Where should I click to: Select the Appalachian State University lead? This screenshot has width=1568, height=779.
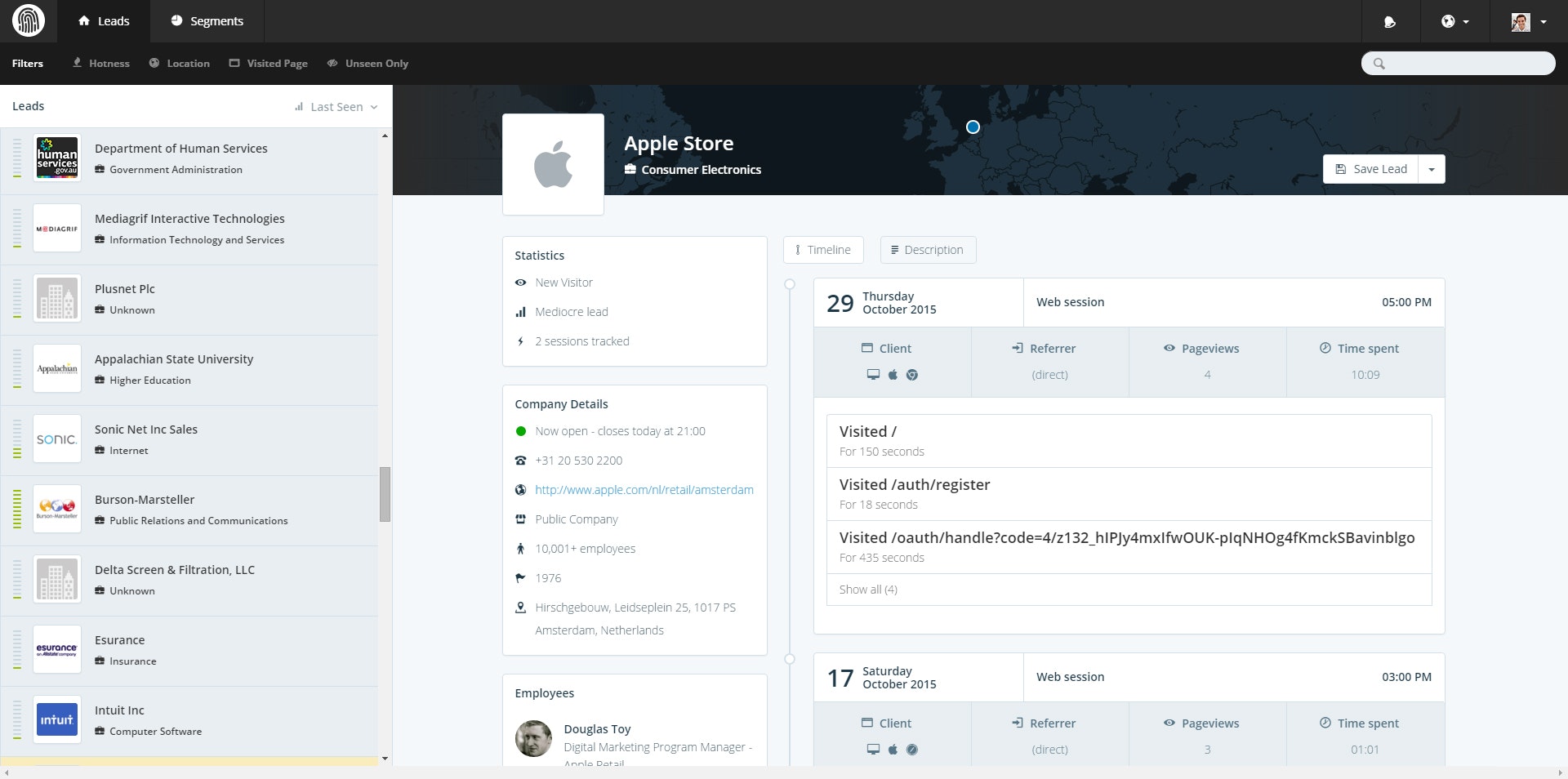pos(189,370)
